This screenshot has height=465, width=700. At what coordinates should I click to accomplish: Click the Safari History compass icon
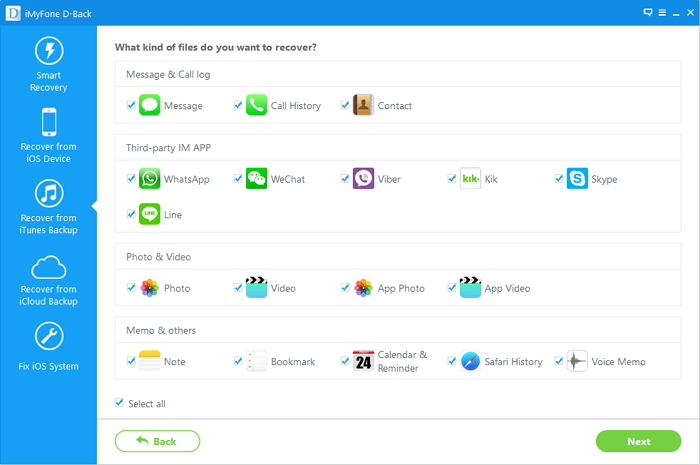[470, 361]
